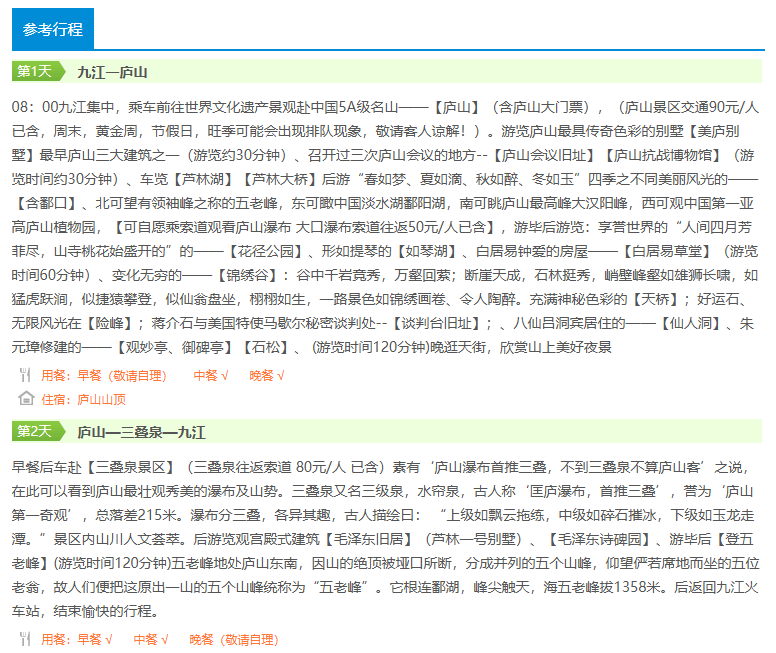Click the text 晚逛天街，欣赏山上美好夜景
This screenshot has width=776, height=653.
[521, 347]
